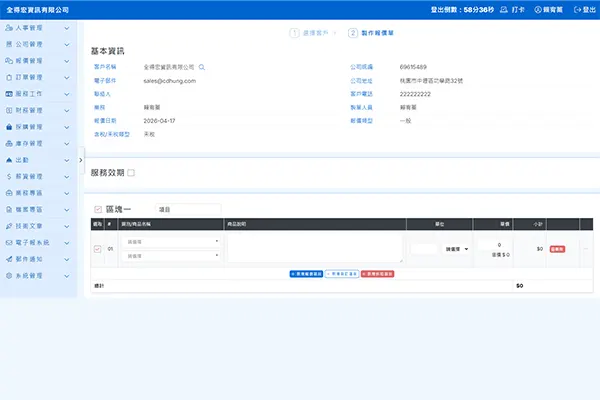Click the quantity input in row 01
The height and width of the screenshot is (400, 600).
(x=424, y=249)
